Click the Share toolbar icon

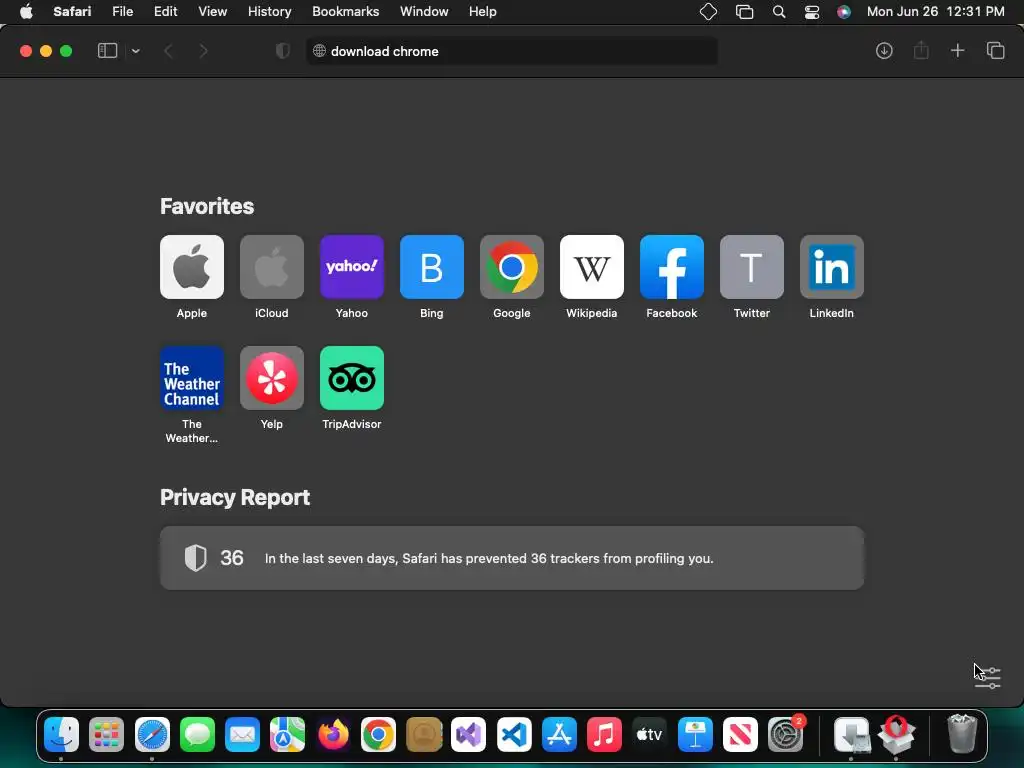tap(921, 51)
